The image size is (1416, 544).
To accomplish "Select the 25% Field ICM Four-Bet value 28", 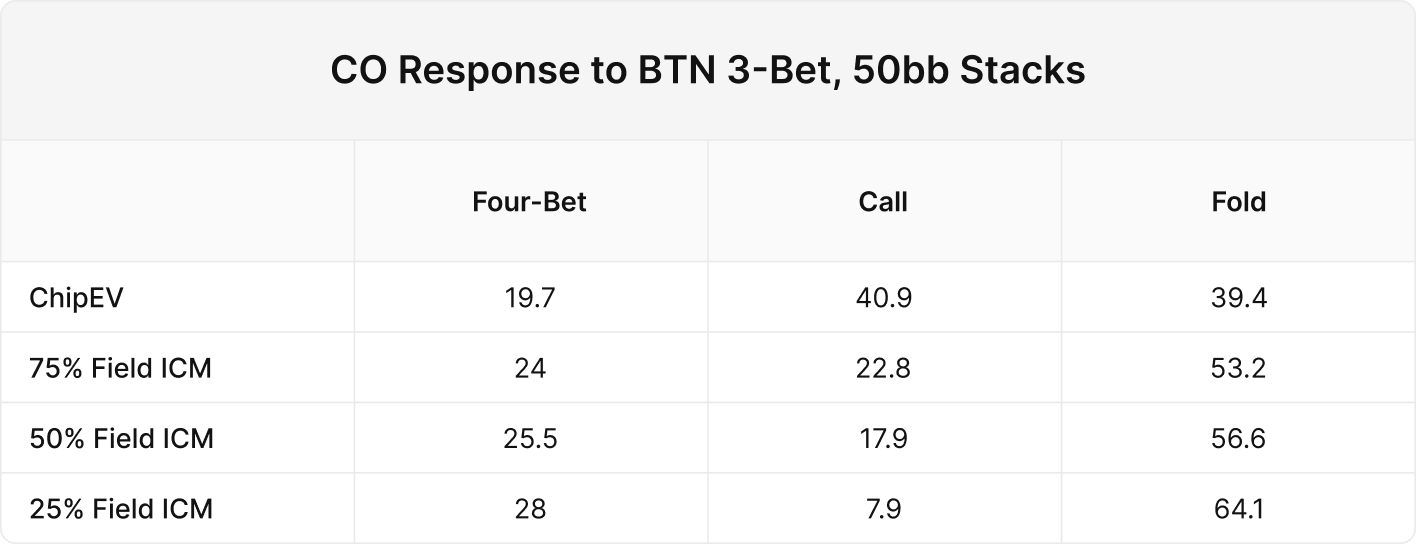I will [530, 508].
